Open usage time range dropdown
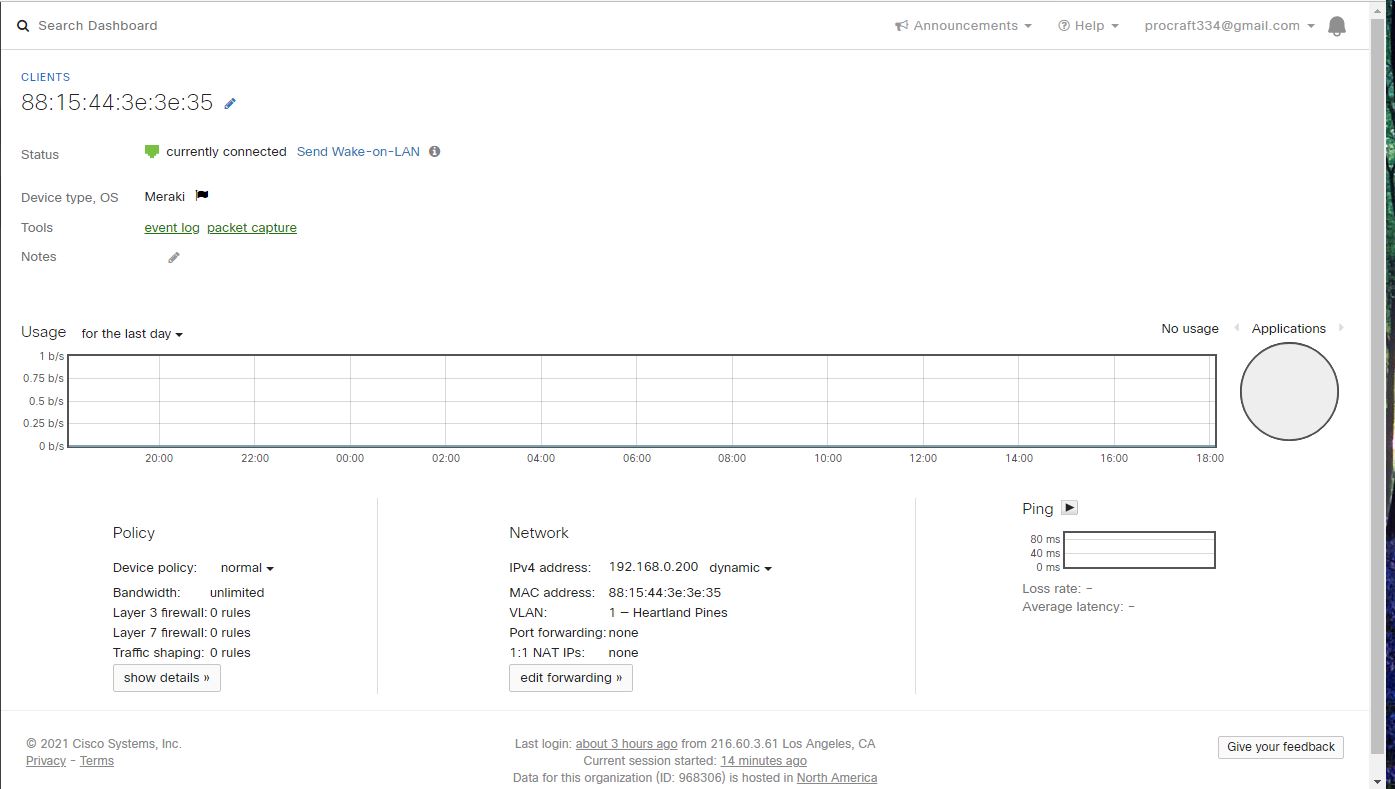The image size is (1395, 789). pyautogui.click(x=132, y=334)
